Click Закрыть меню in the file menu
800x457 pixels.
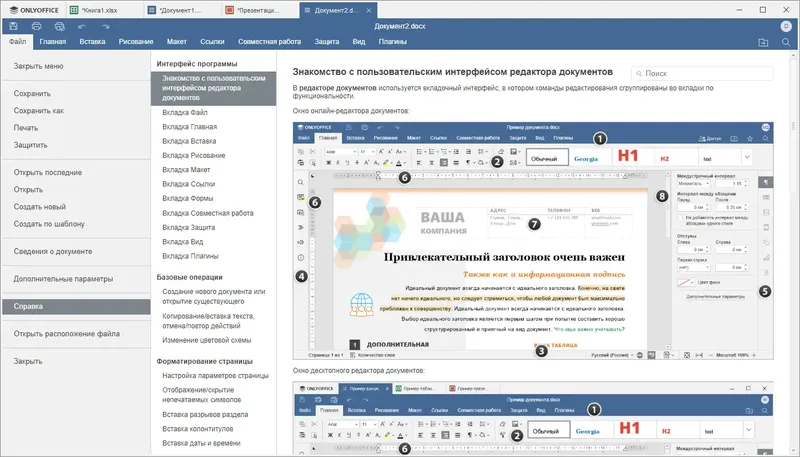point(77,66)
